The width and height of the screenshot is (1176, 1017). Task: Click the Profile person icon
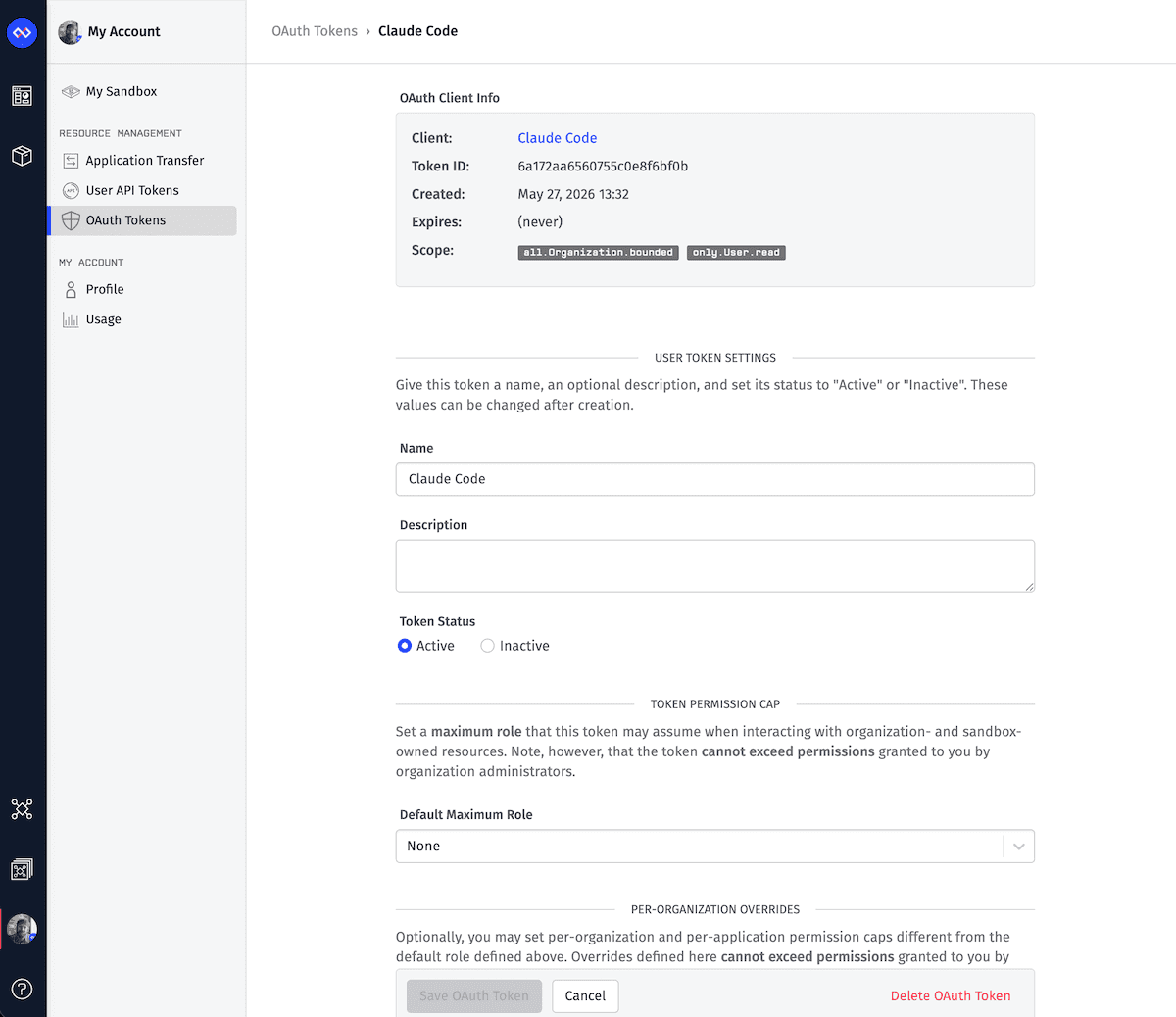pos(71,290)
